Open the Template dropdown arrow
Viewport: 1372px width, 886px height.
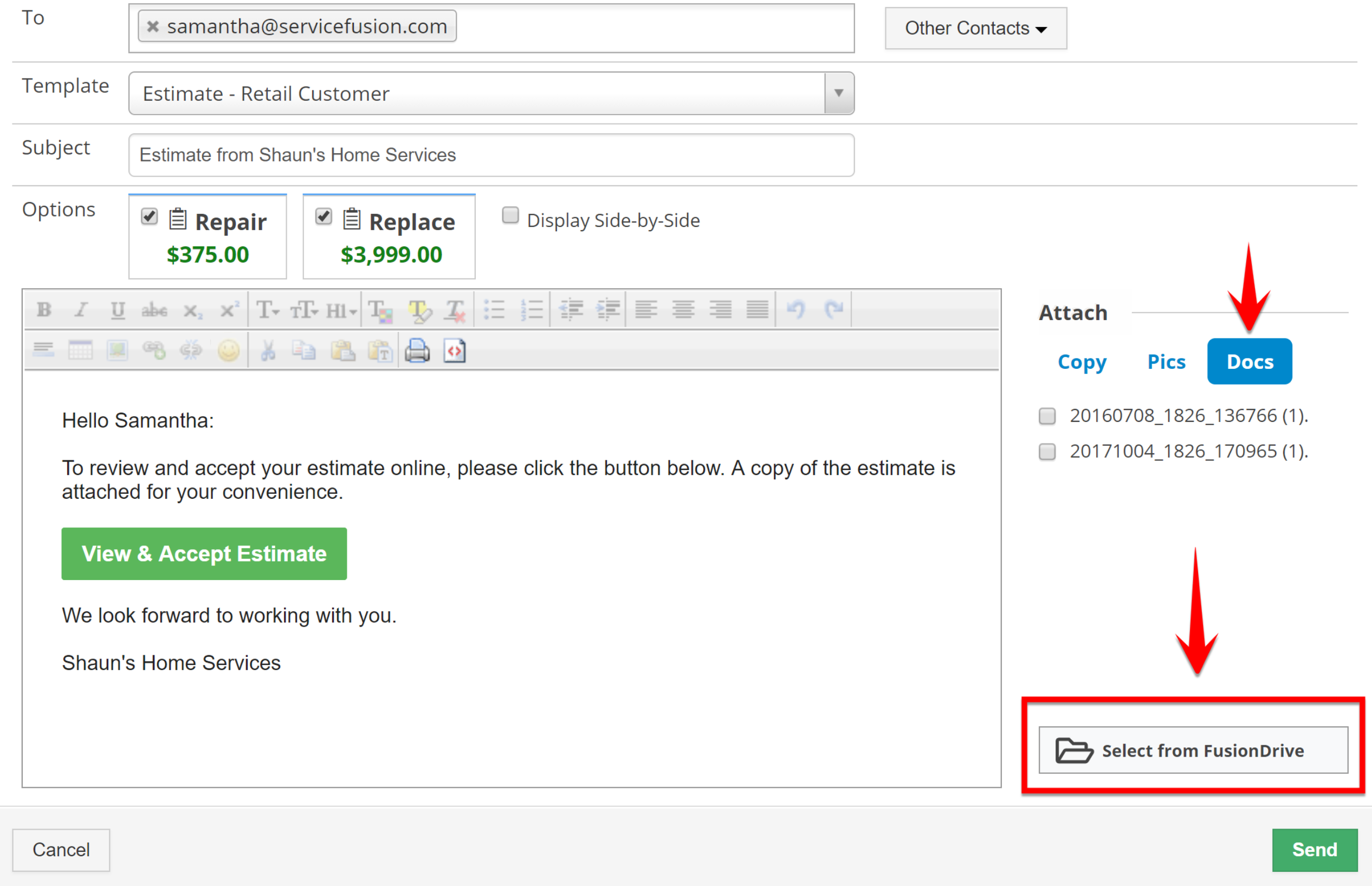838,93
